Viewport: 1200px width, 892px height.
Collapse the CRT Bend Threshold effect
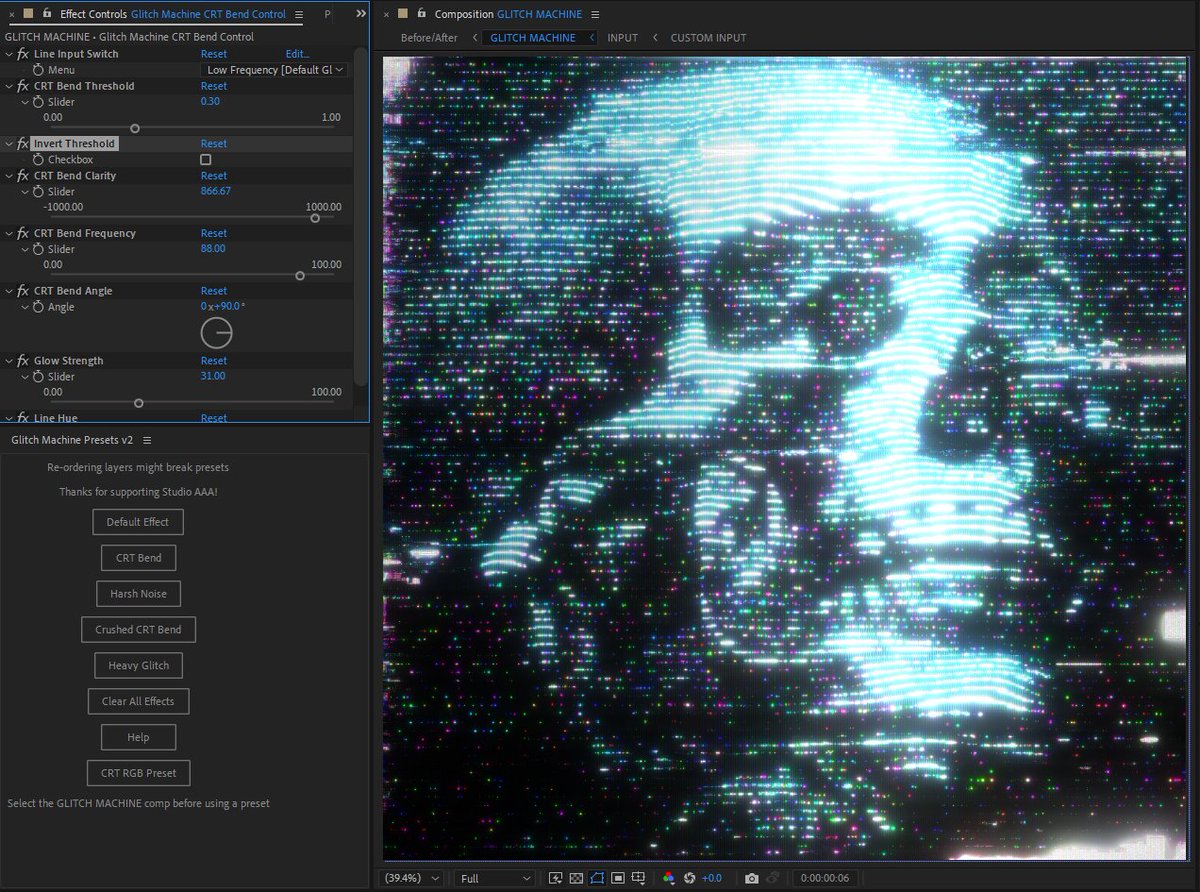9,86
